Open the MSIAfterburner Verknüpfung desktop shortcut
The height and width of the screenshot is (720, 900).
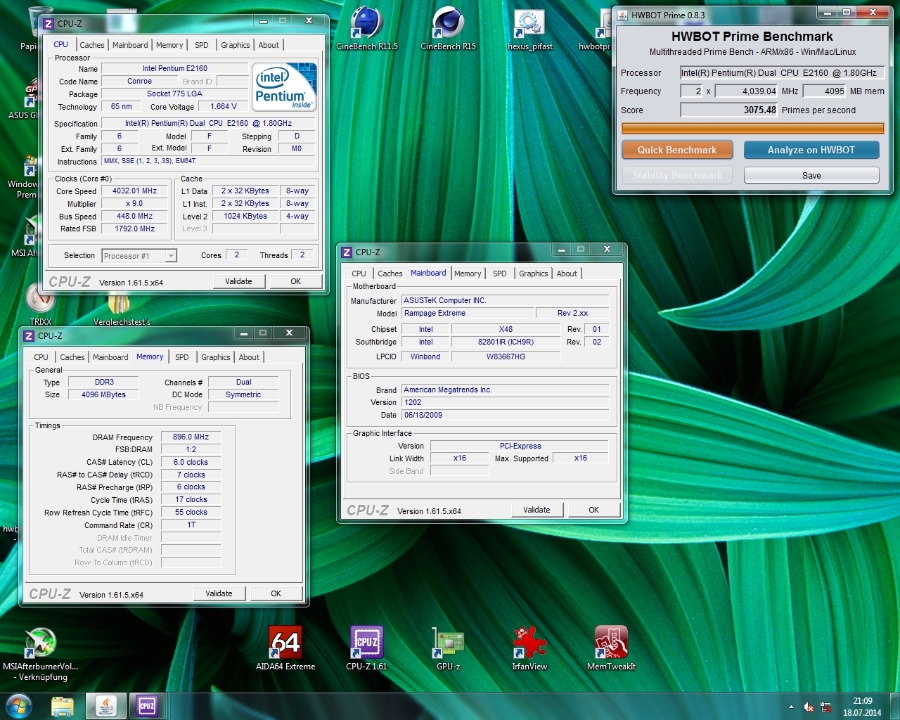pos(40,655)
